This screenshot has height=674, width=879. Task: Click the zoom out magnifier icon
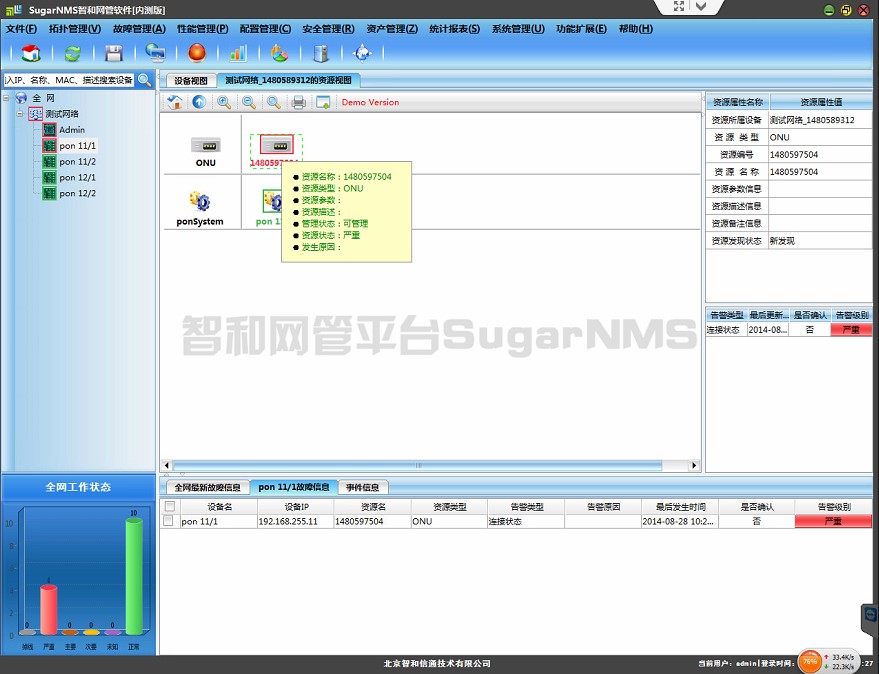tap(249, 102)
